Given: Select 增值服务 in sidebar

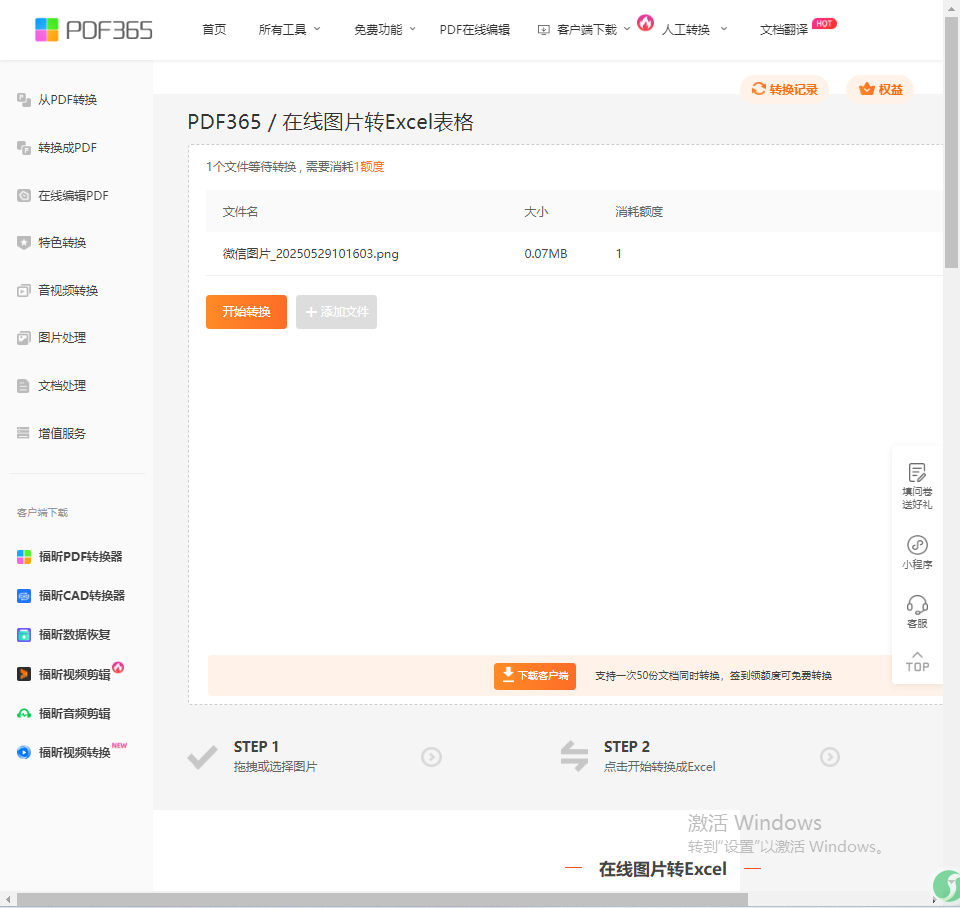Looking at the screenshot, I should pyautogui.click(x=62, y=433).
